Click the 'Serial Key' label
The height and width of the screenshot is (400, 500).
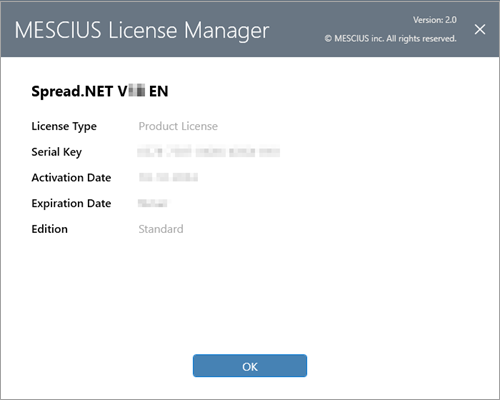56,152
